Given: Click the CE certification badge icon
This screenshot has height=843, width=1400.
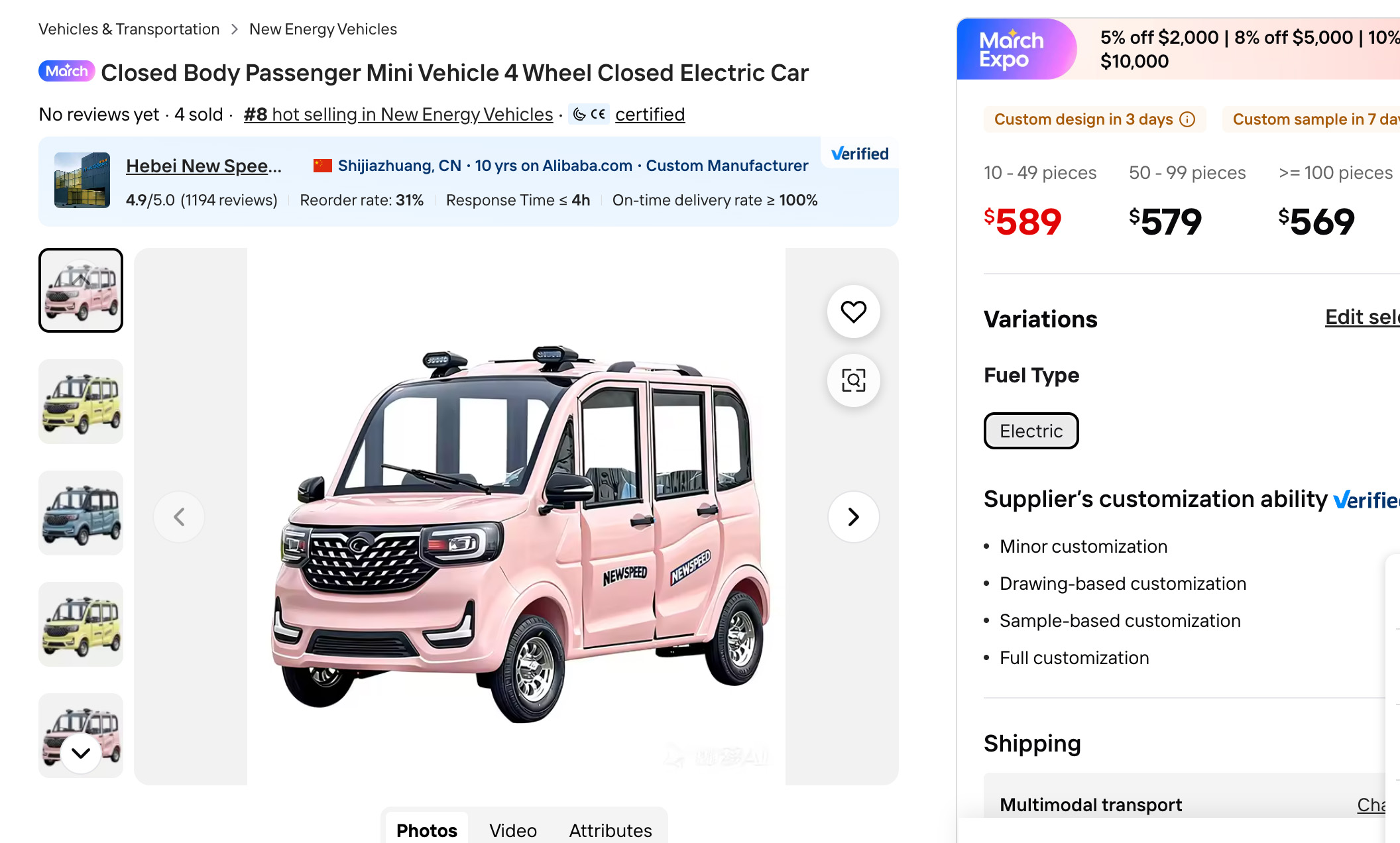Looking at the screenshot, I should [589, 115].
